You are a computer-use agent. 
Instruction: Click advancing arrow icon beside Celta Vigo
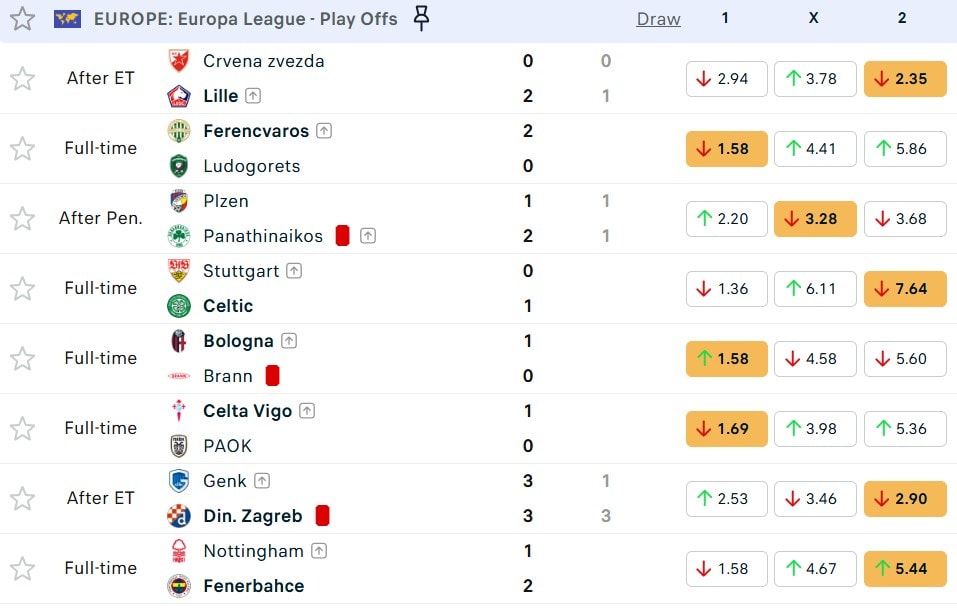click(x=307, y=411)
